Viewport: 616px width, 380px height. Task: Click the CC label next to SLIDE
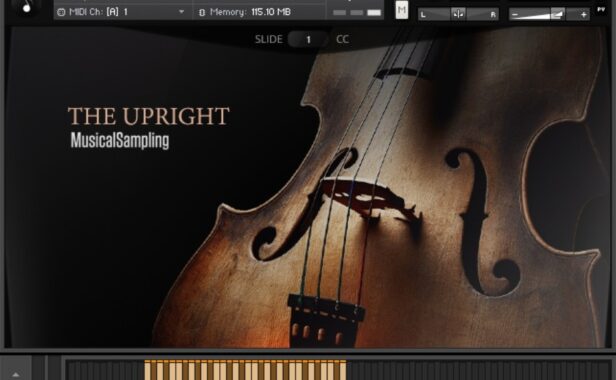coord(342,39)
